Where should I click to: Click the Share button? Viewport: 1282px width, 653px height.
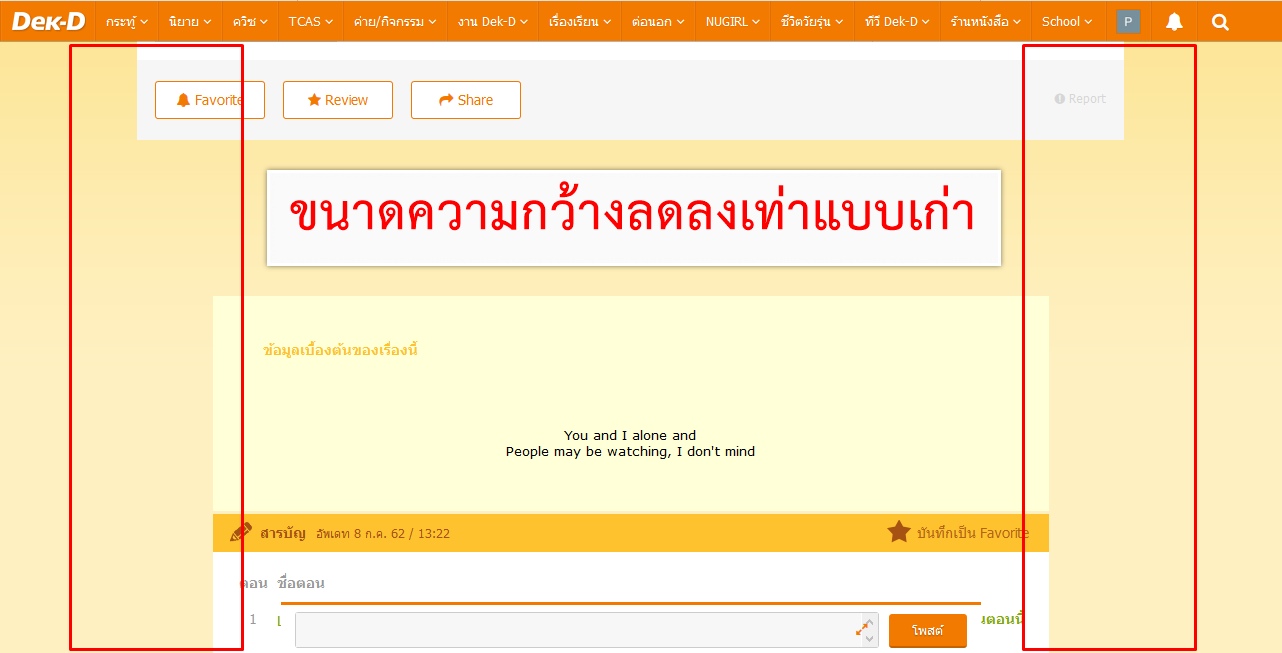[x=466, y=100]
